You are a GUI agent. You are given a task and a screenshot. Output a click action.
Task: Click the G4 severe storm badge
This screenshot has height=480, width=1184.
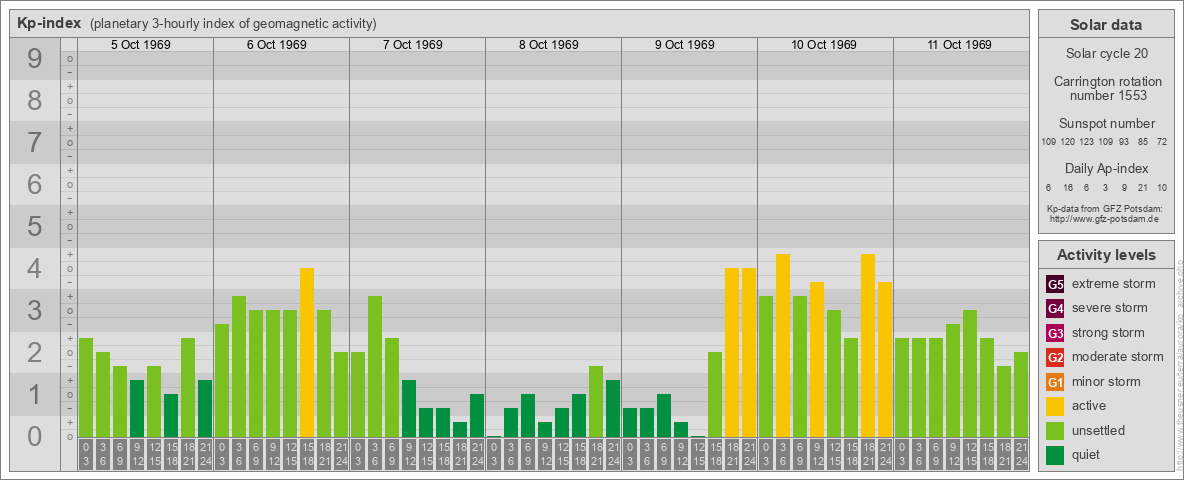click(1055, 309)
